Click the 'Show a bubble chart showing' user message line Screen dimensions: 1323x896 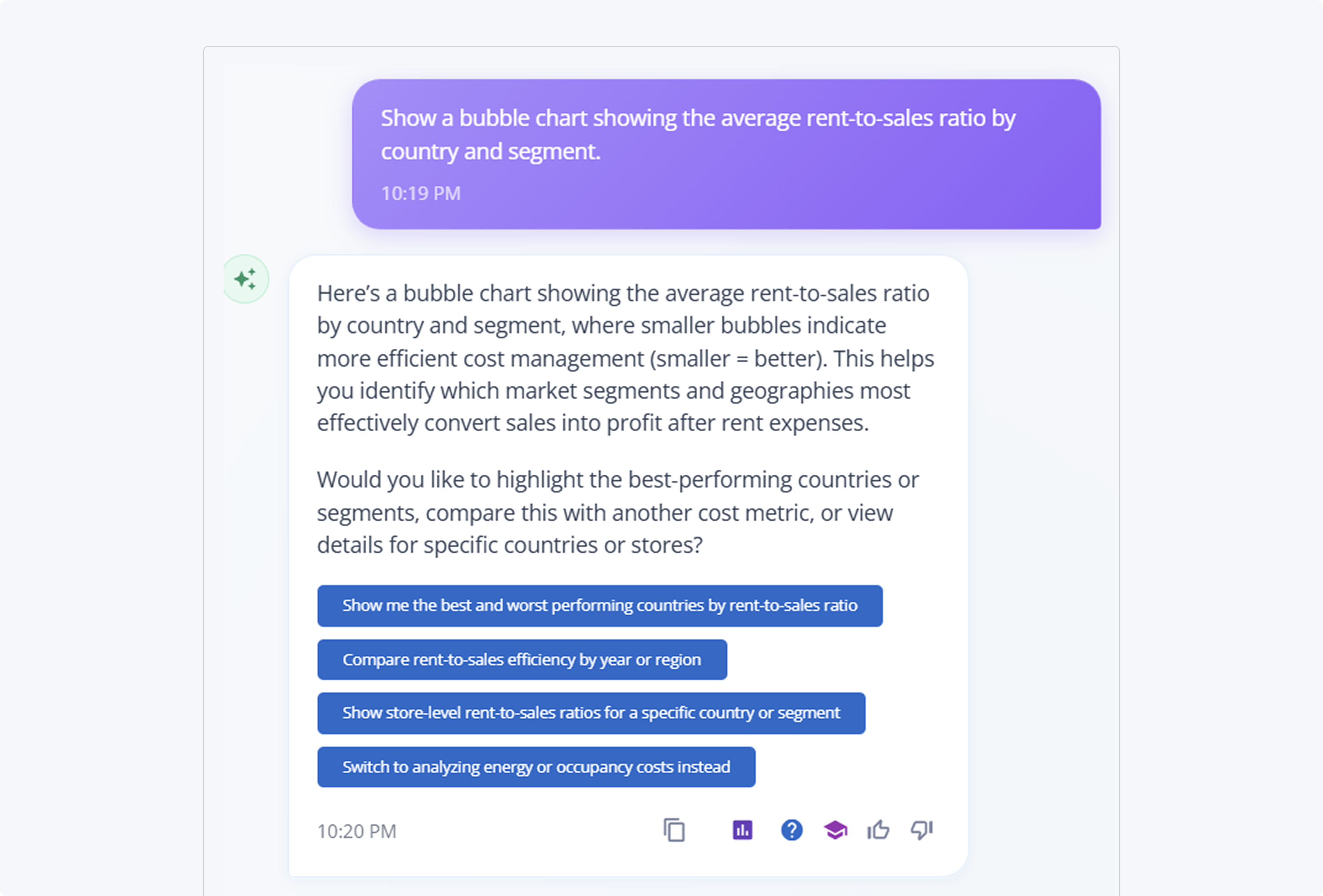tap(698, 118)
